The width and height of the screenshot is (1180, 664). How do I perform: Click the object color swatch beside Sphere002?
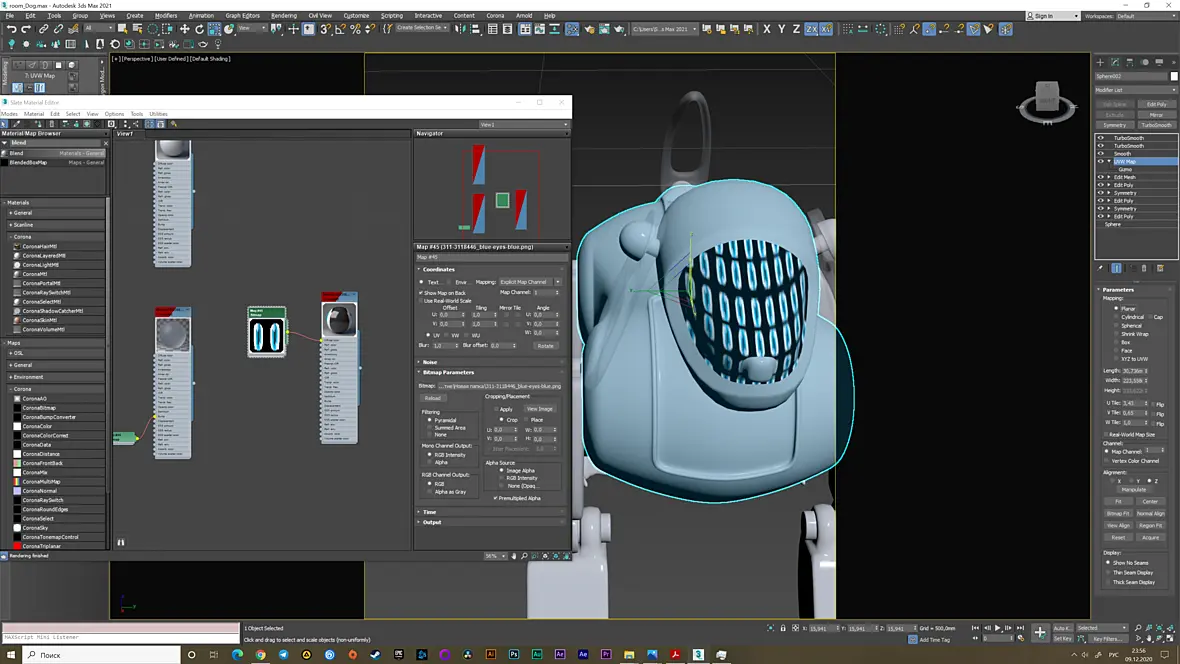pos(1173,76)
